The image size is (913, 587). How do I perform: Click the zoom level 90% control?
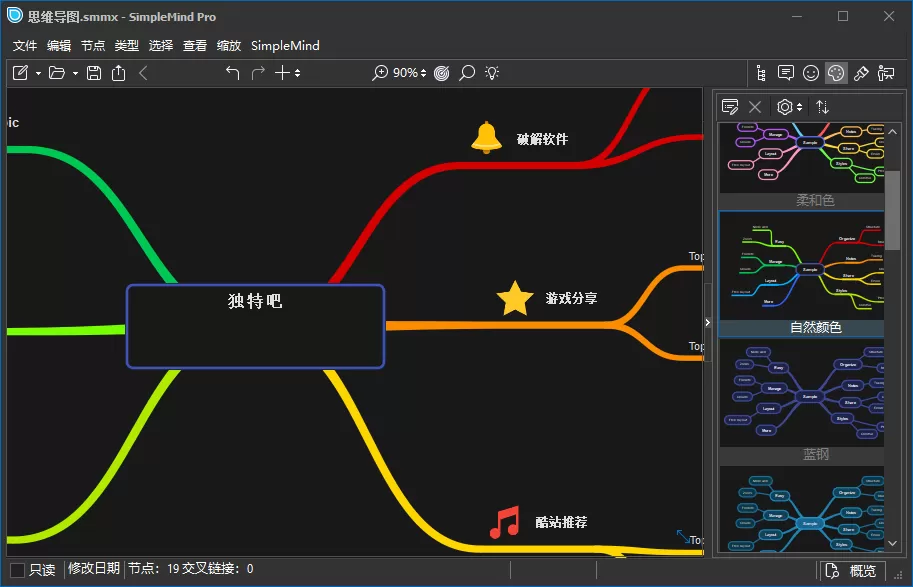(x=407, y=72)
